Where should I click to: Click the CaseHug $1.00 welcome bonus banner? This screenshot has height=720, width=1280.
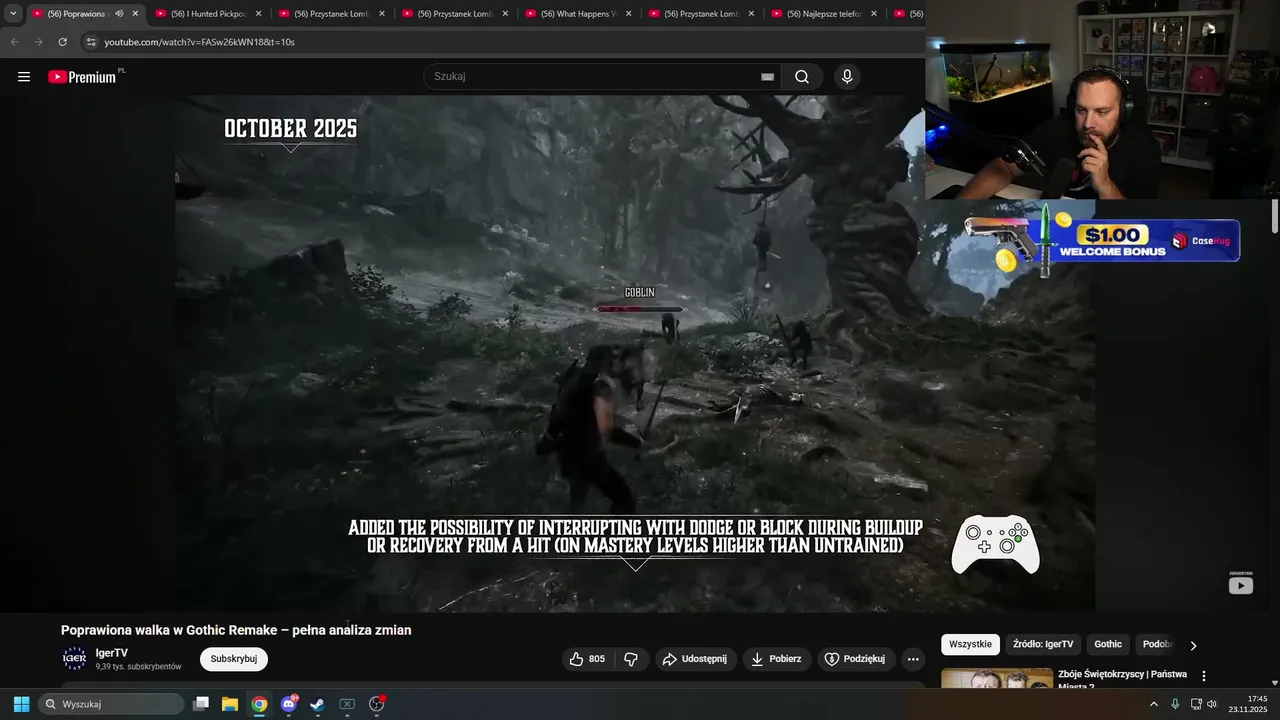(1102, 241)
